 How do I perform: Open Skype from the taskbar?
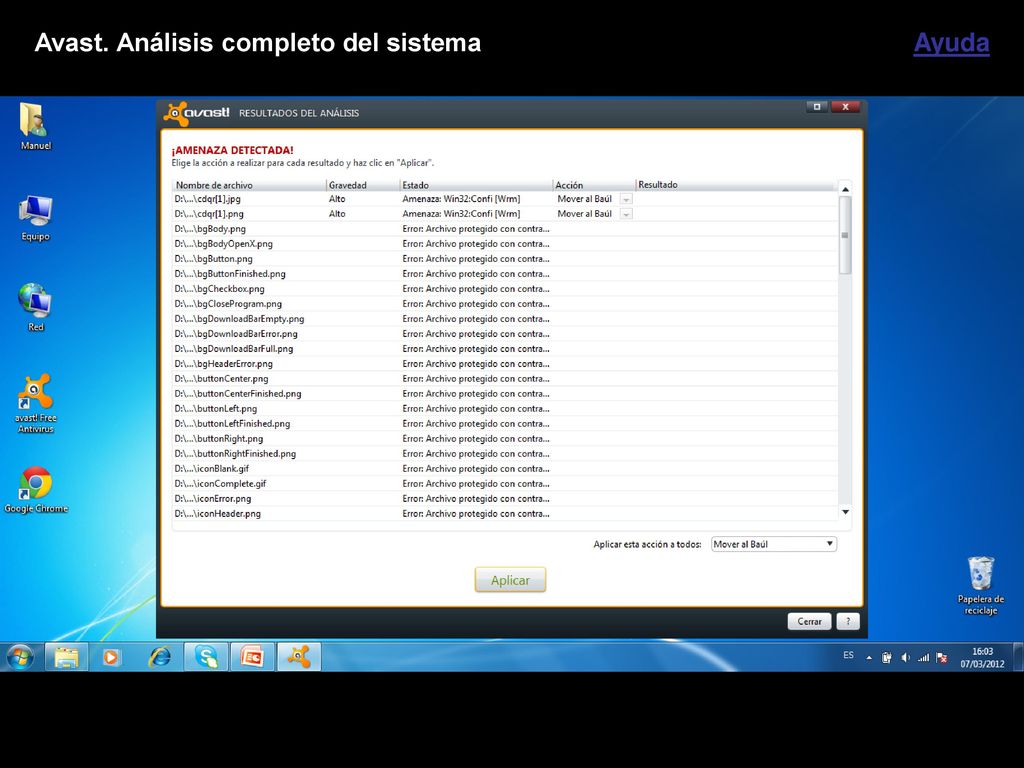pyautogui.click(x=206, y=657)
